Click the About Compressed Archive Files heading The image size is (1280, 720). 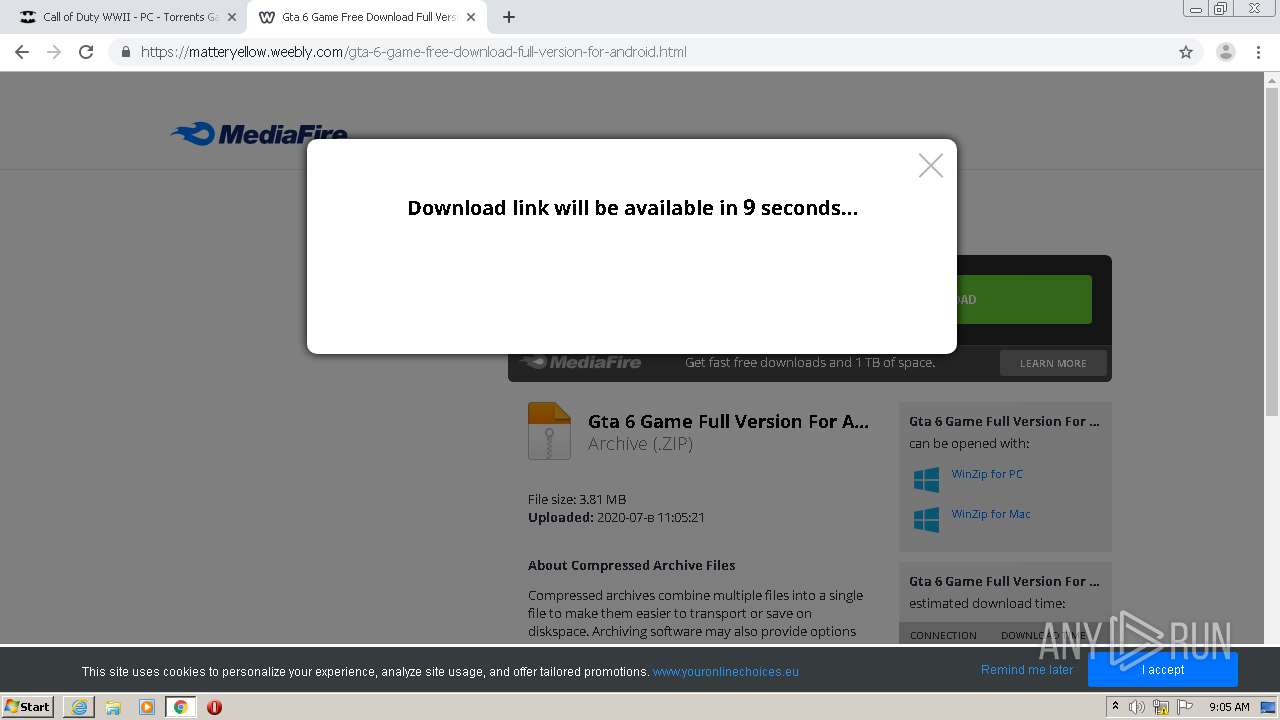tap(632, 565)
